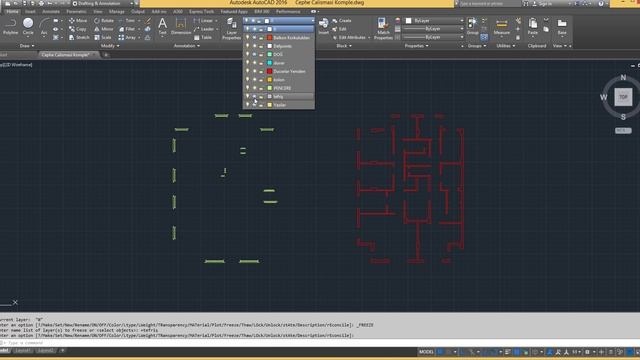Image resolution: width=640 pixels, height=360 pixels.
Task: Click the Measure utility tool
Action: (502, 26)
